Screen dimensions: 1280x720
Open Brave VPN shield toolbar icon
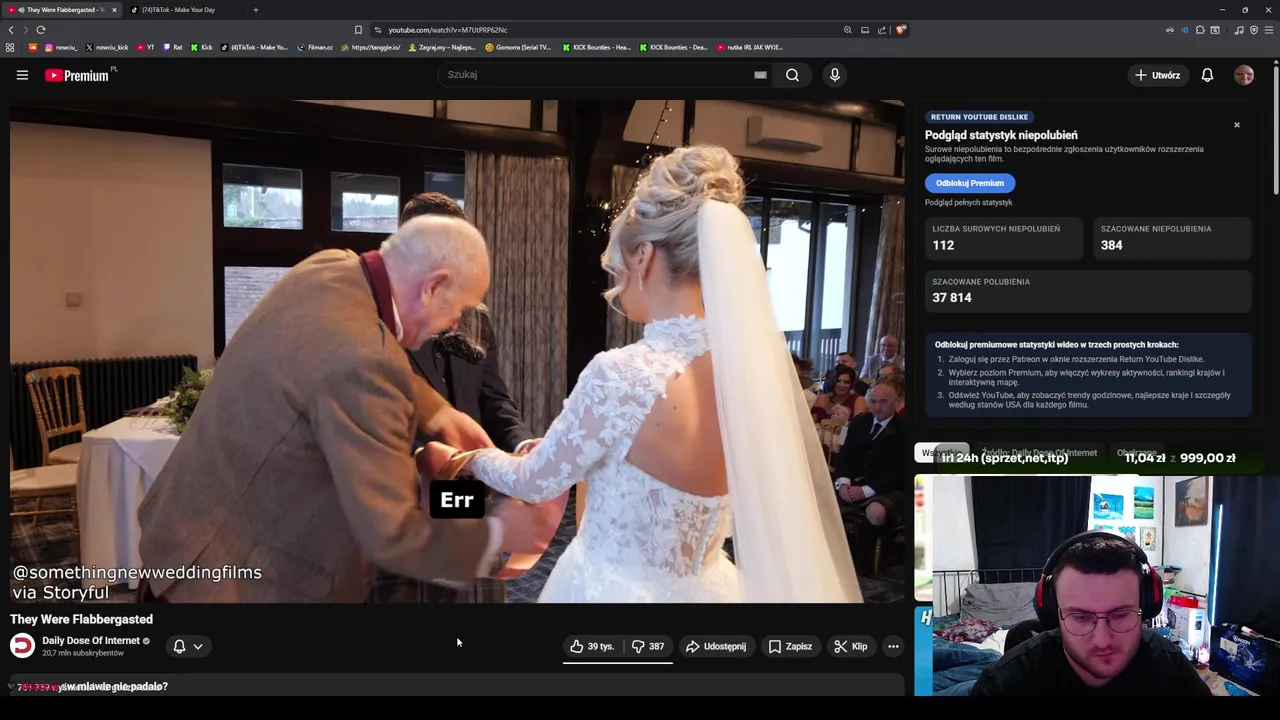click(1254, 30)
